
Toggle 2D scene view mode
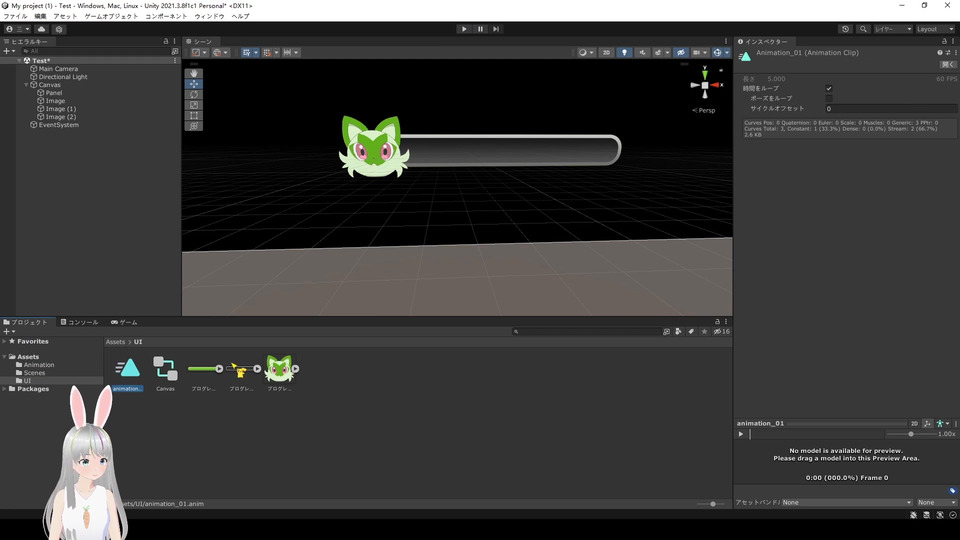click(x=606, y=53)
